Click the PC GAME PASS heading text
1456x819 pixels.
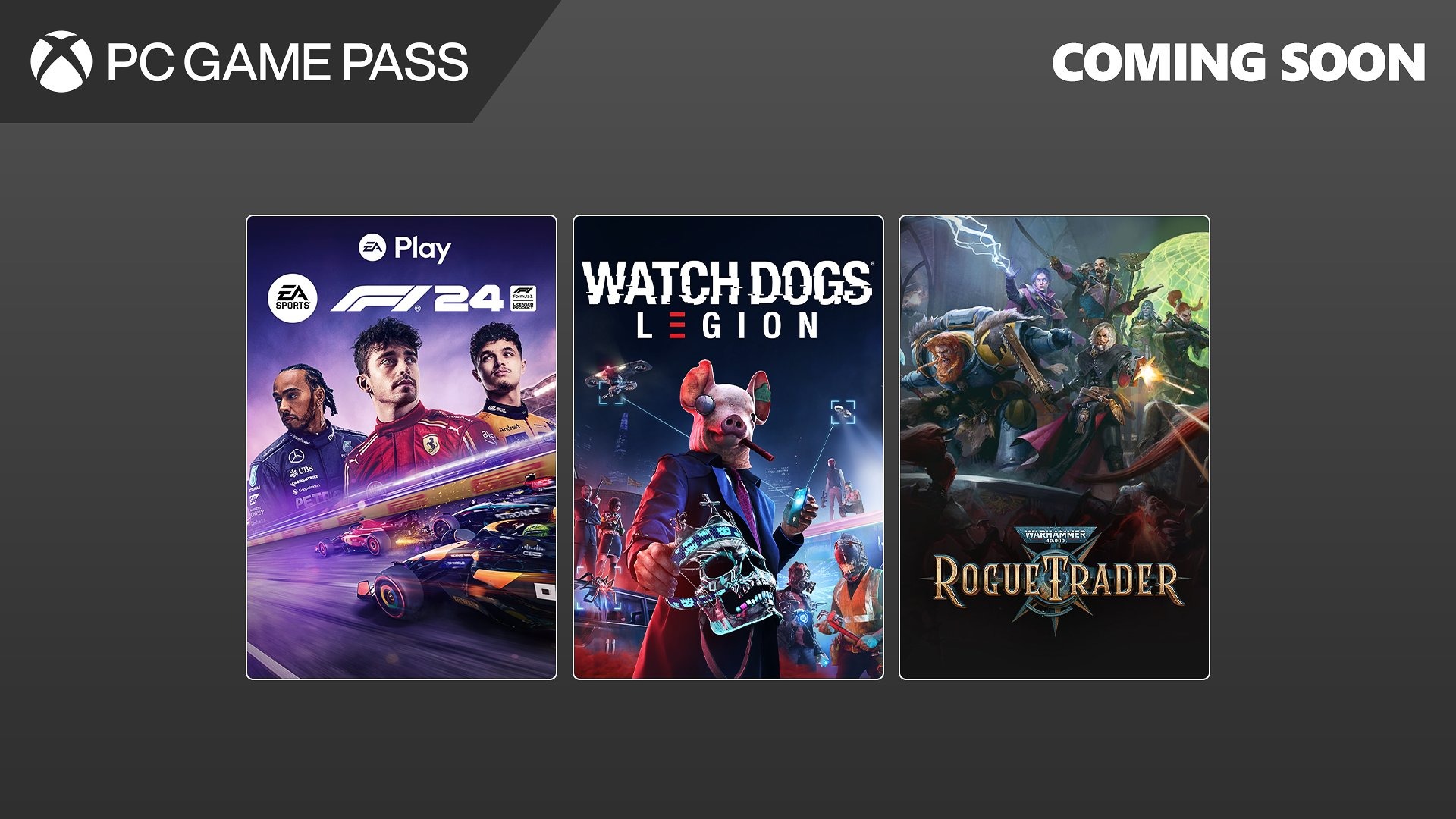(x=287, y=62)
